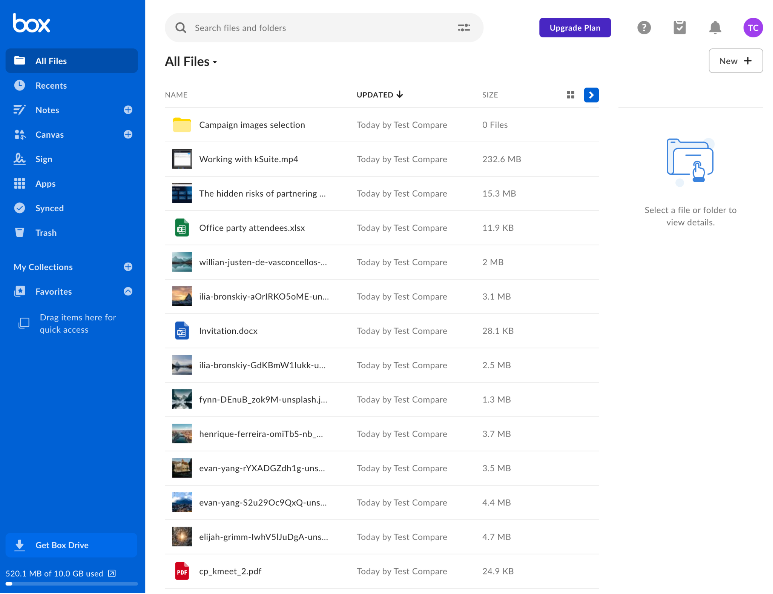This screenshot has width=773, height=594.
Task: Select The hidden risks of partnering thumbnail
Action: click(x=181, y=193)
